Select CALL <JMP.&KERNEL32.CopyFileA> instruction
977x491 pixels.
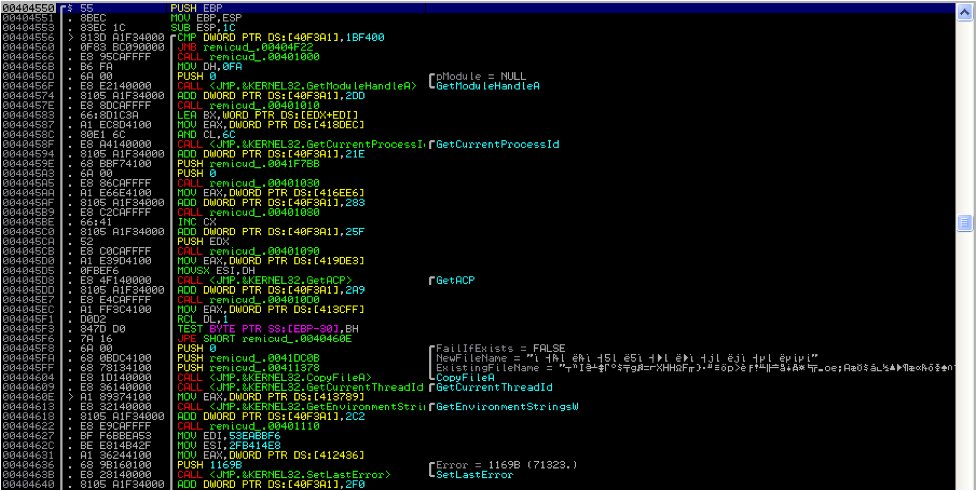pyautogui.click(x=274, y=378)
